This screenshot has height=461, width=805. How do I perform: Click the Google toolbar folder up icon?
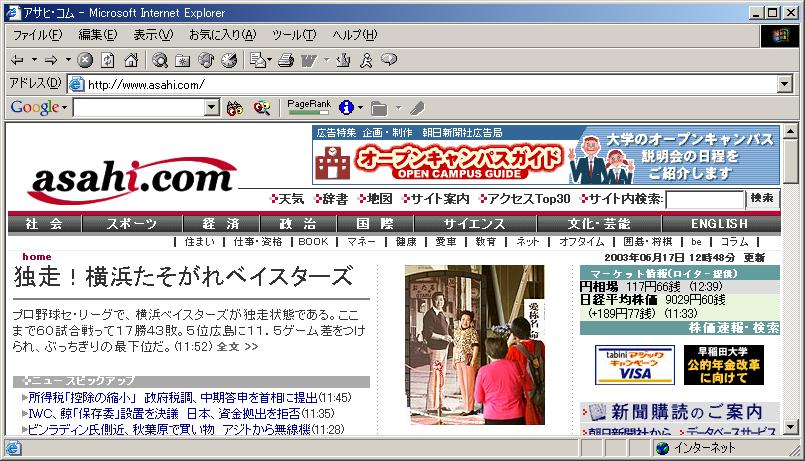(x=379, y=108)
